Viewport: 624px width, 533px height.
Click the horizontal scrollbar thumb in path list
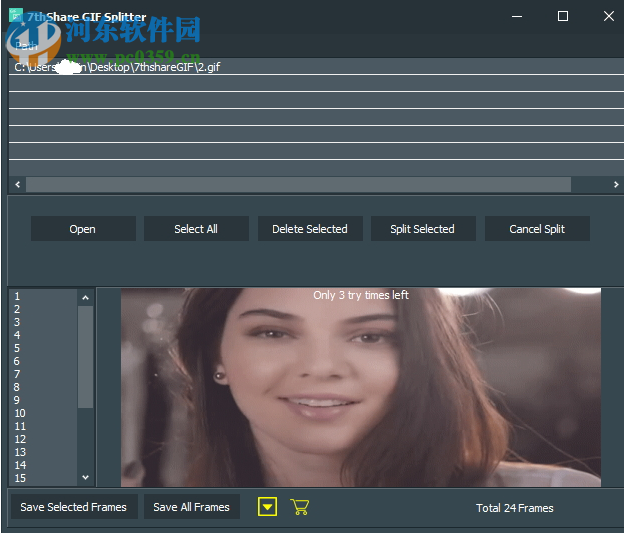[298, 184]
